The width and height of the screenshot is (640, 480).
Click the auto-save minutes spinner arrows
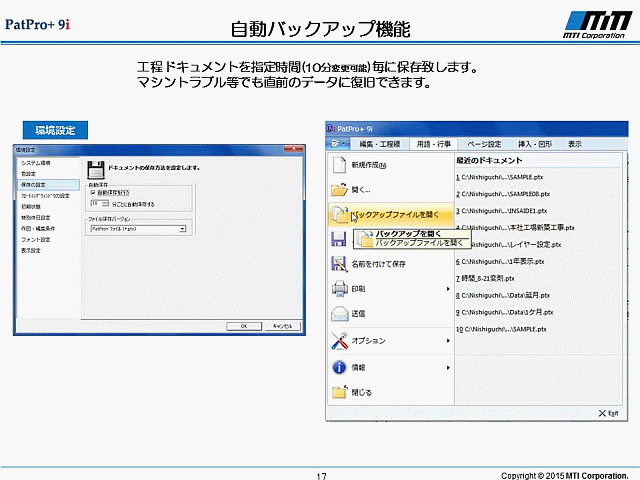pos(105,203)
